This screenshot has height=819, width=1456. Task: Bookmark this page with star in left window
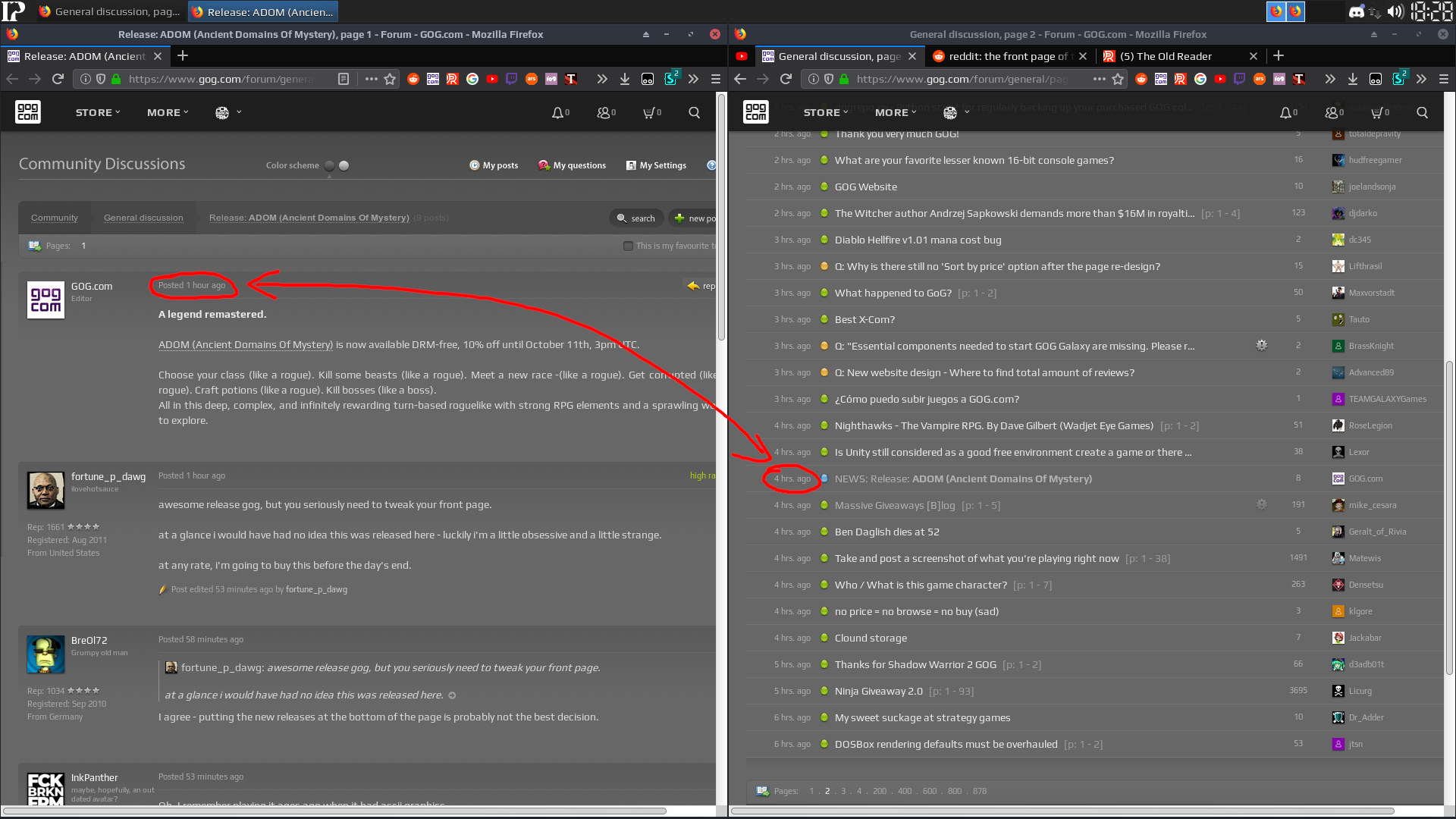point(390,79)
